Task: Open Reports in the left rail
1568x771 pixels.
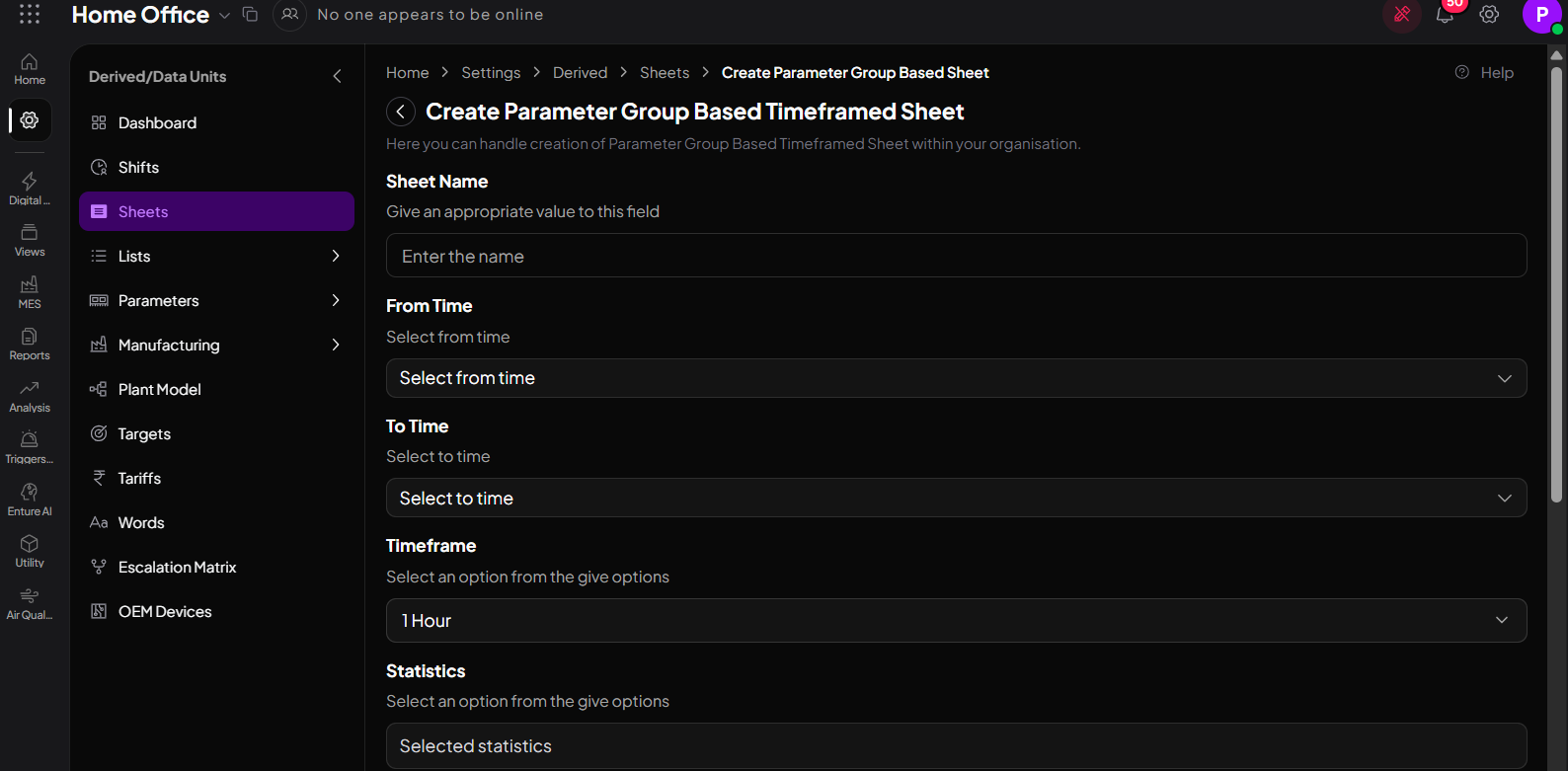Action: (x=30, y=344)
